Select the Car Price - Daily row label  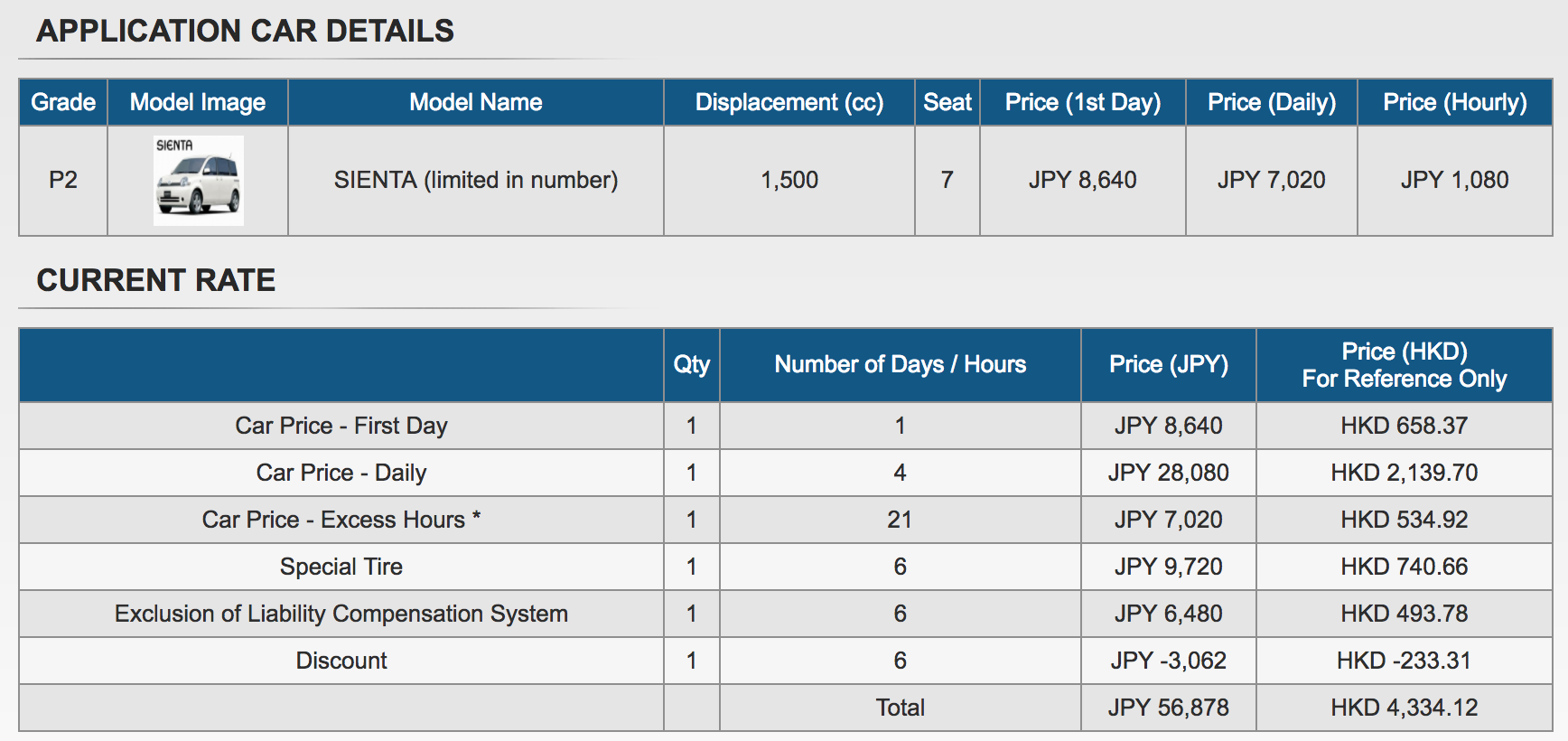click(341, 473)
